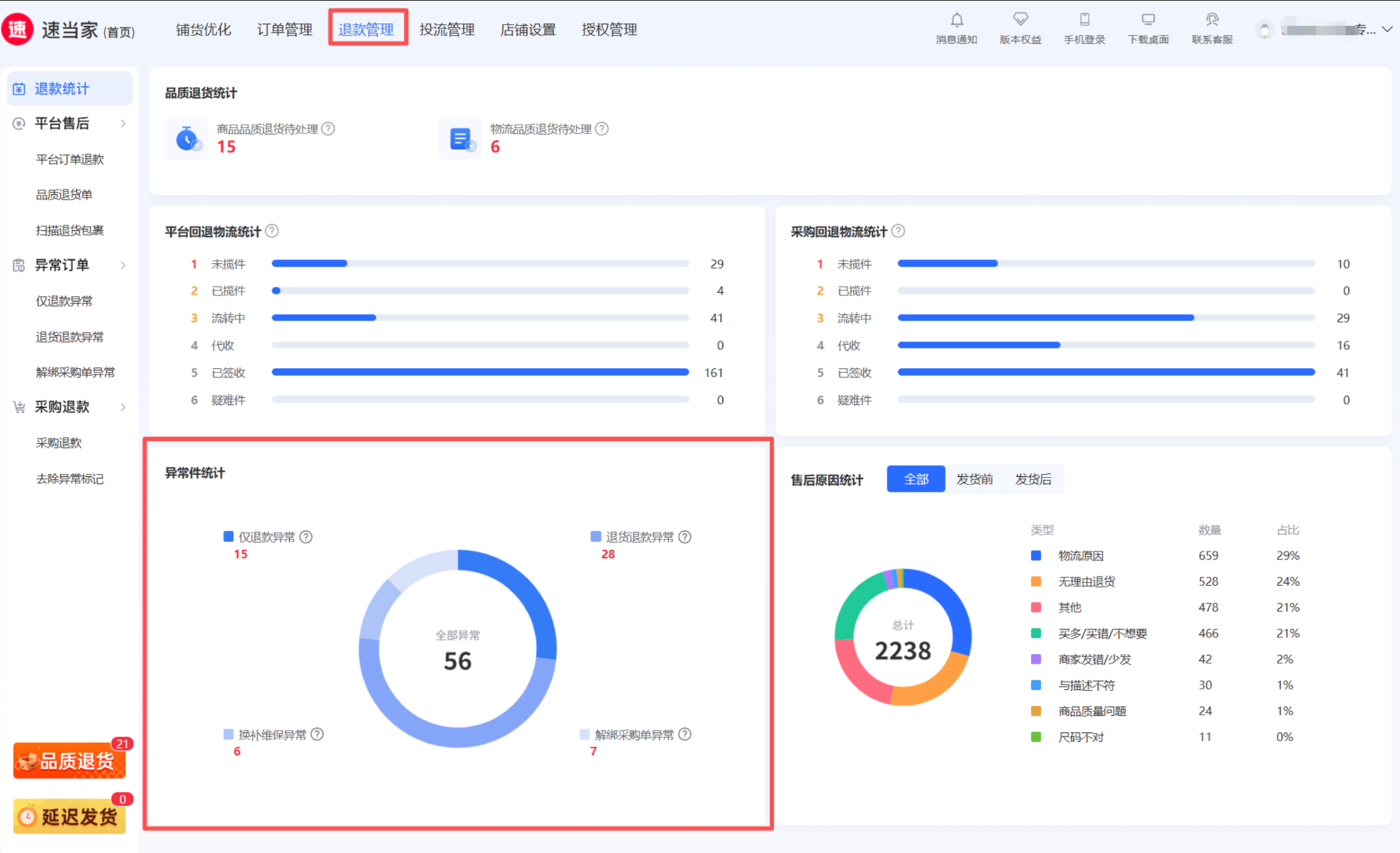1400x853 pixels.
Task: Select the 全部 filter option
Action: [x=916, y=479]
